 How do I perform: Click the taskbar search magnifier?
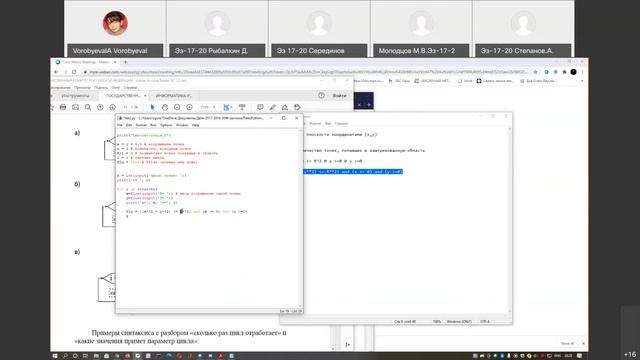coord(65,356)
